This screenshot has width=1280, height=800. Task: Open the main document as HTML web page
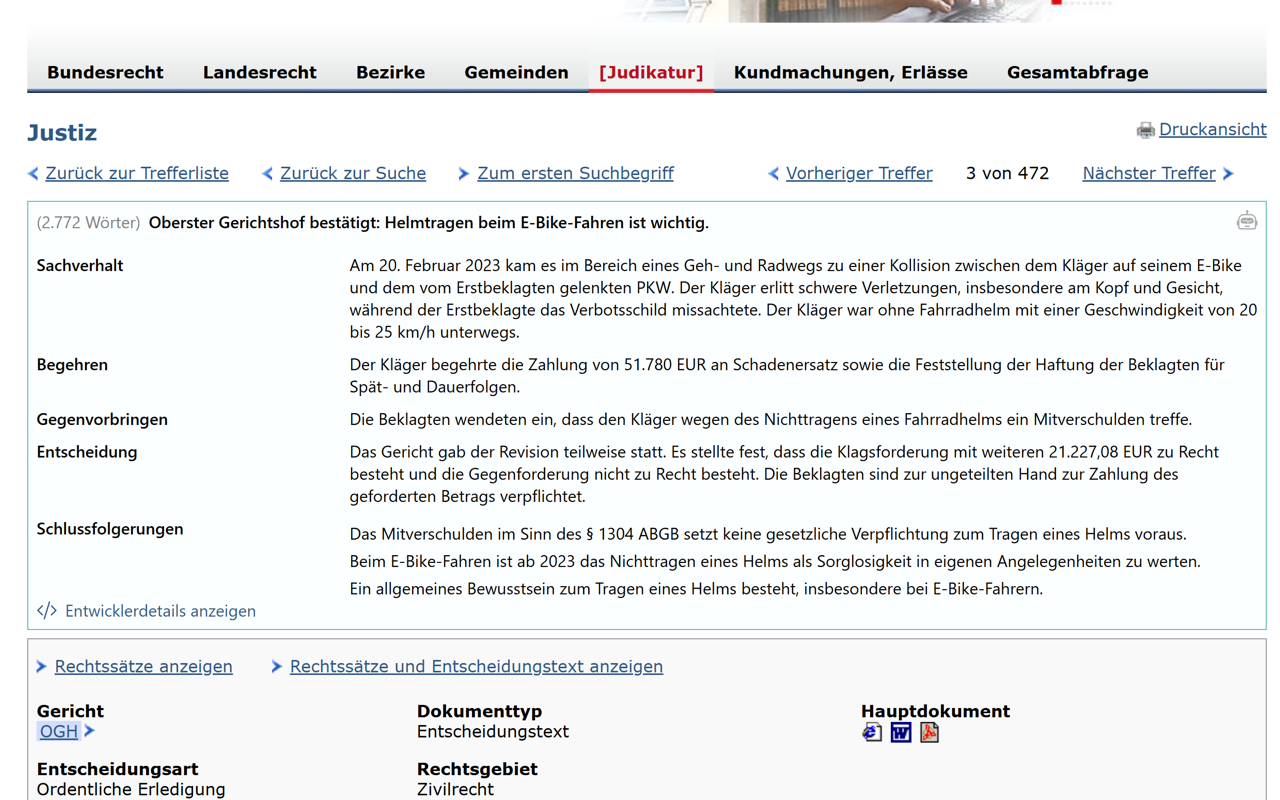[x=872, y=733]
